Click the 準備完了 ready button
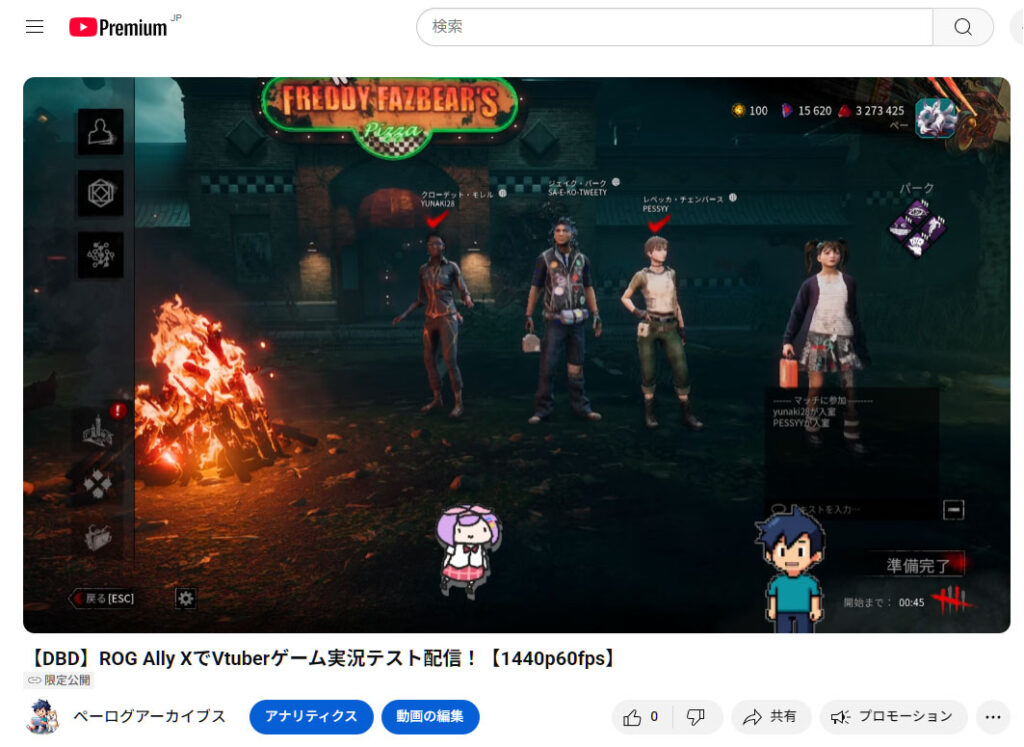 918,565
